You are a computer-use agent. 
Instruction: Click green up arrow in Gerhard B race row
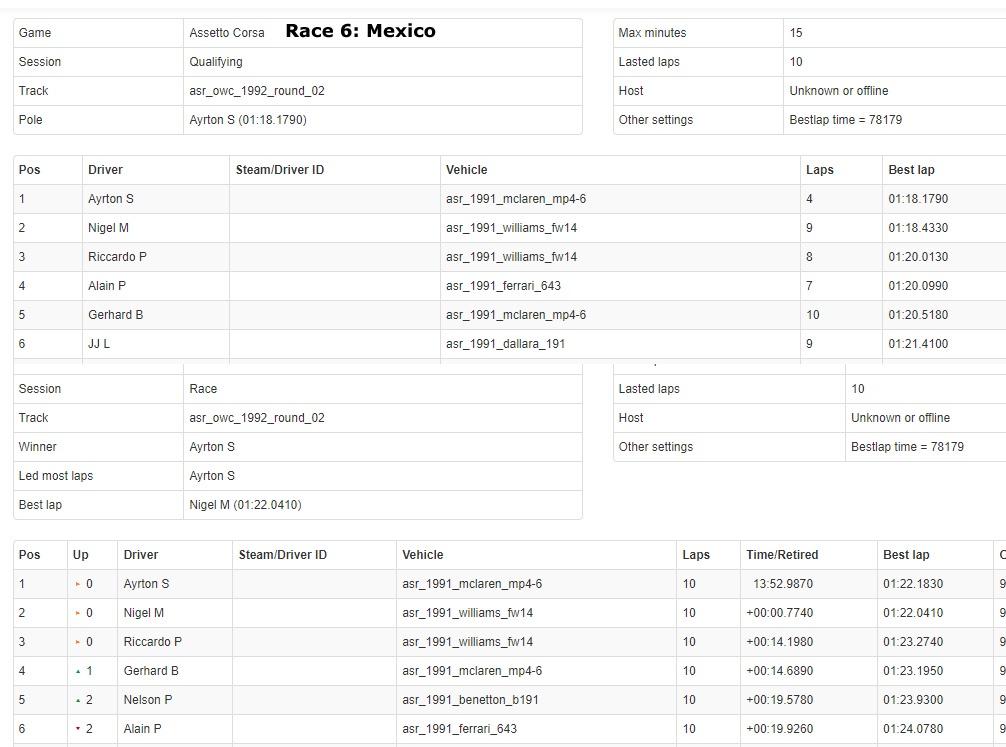pyautogui.click(x=78, y=671)
